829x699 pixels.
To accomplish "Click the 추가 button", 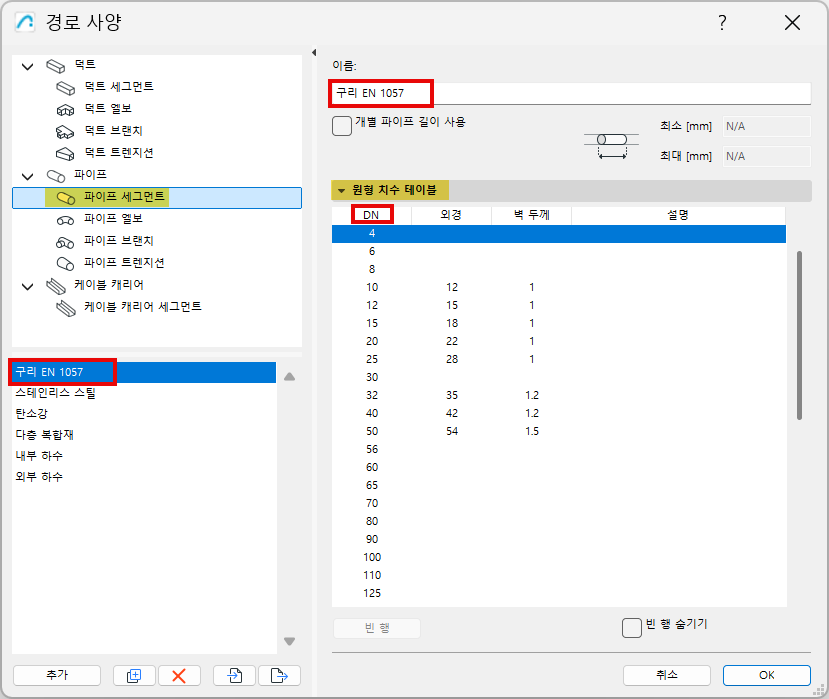I will click(x=57, y=675).
